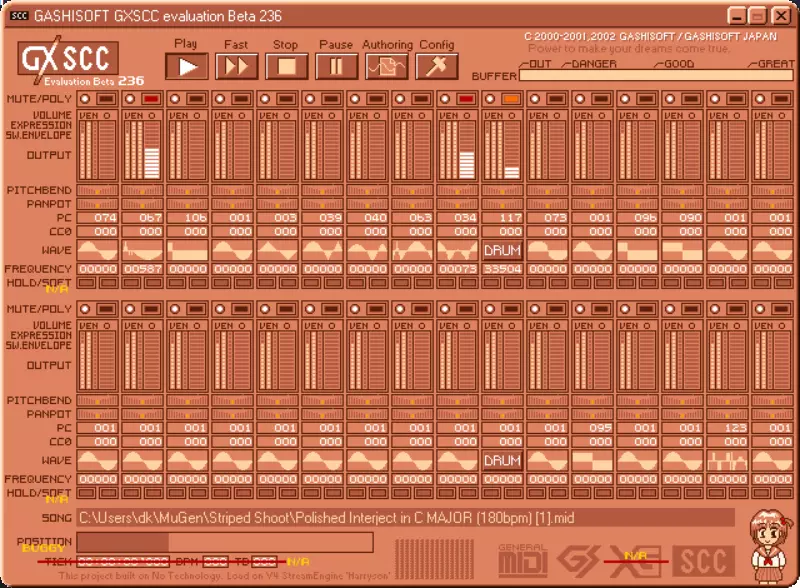Toggle the mute circle of the PC 096 channel
Image resolution: width=800 pixels, height=588 pixels.
pyautogui.click(x=625, y=99)
